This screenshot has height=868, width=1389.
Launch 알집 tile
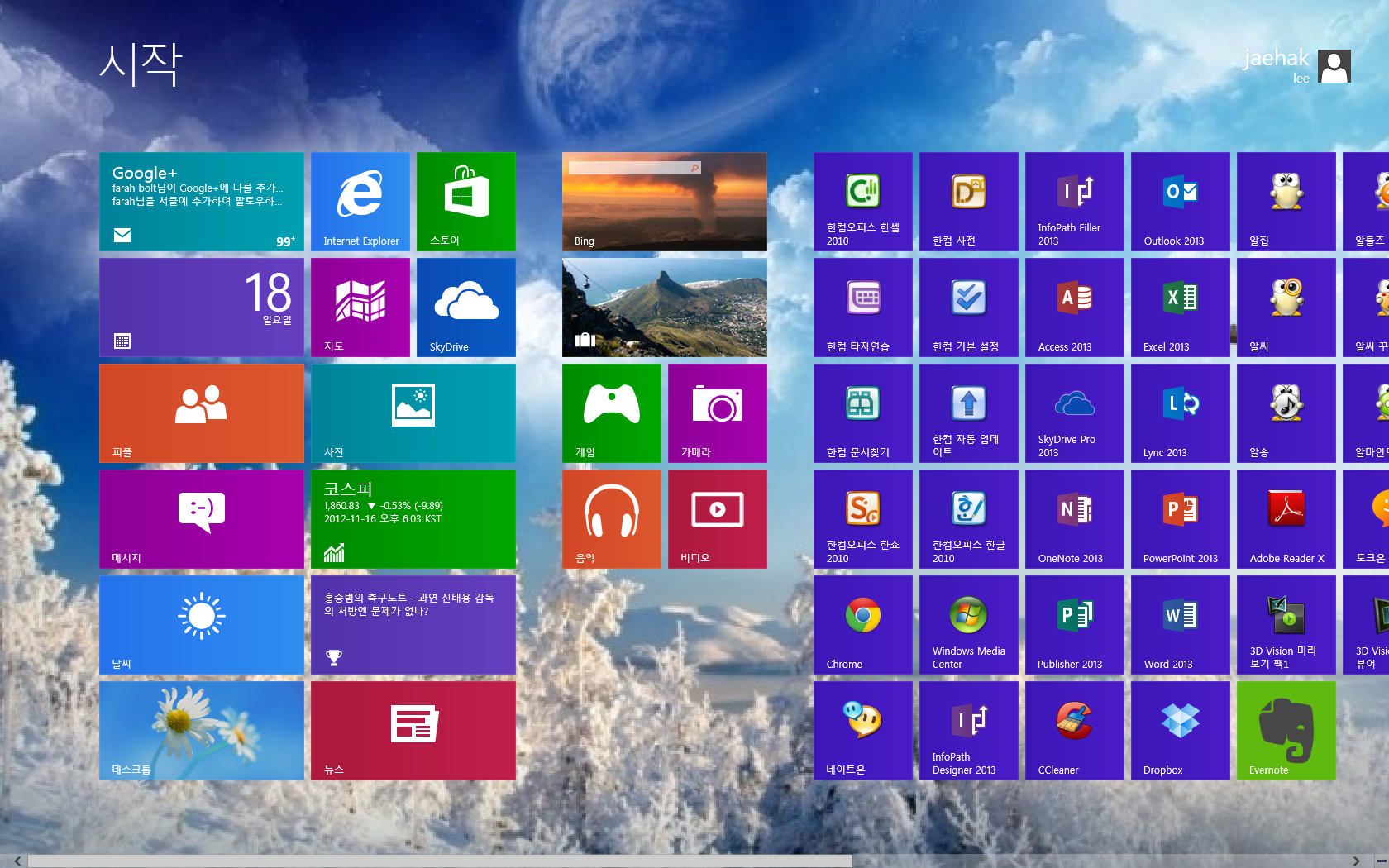pyautogui.click(x=1286, y=202)
